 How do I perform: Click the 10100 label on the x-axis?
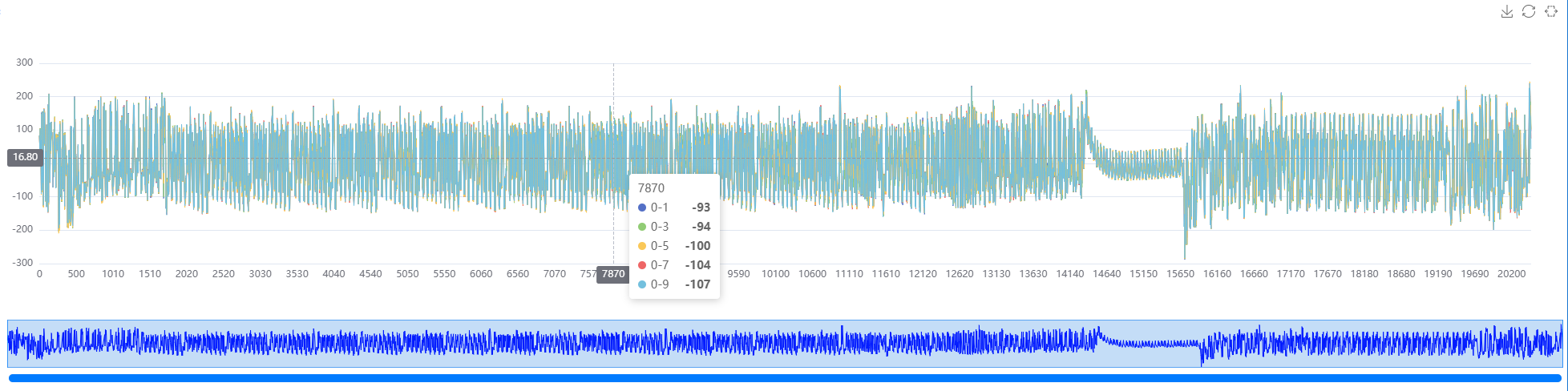pyautogui.click(x=775, y=274)
